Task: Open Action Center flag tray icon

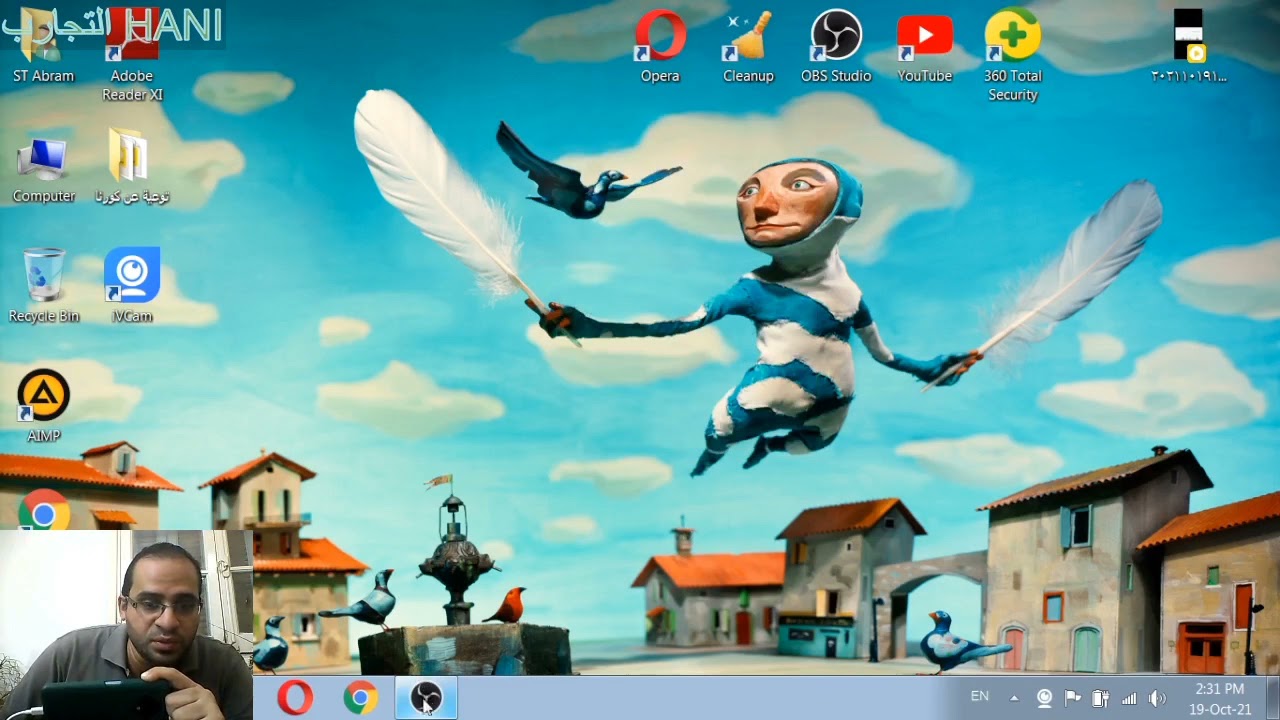Action: point(1072,698)
